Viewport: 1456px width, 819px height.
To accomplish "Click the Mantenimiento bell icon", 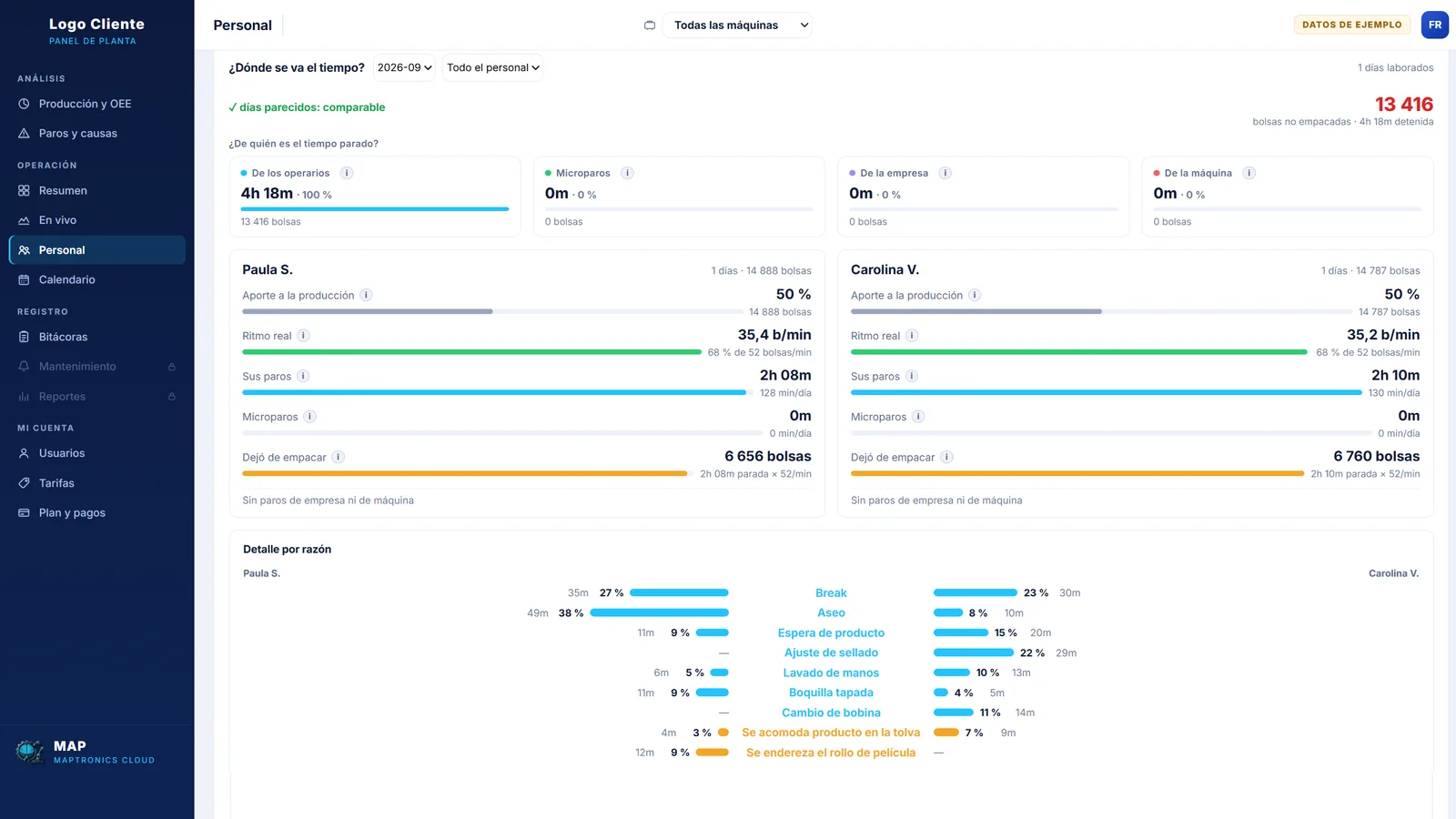I will [24, 367].
